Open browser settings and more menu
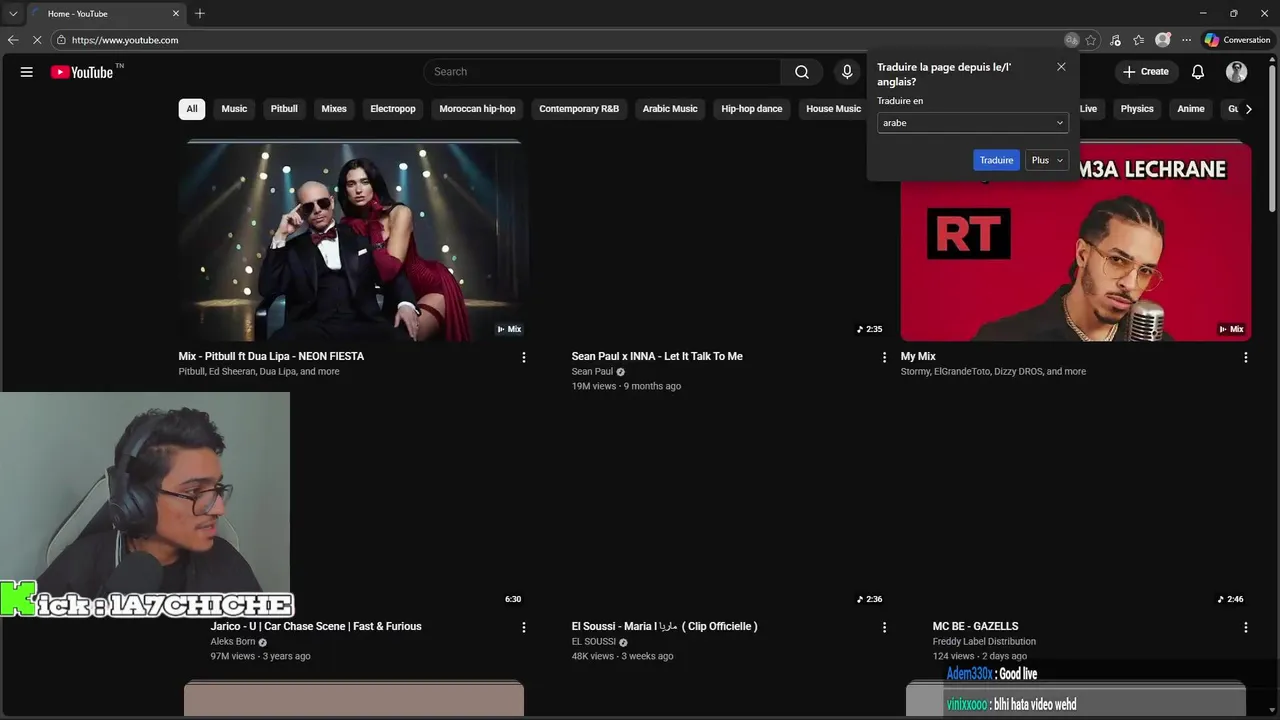 [x=1186, y=40]
